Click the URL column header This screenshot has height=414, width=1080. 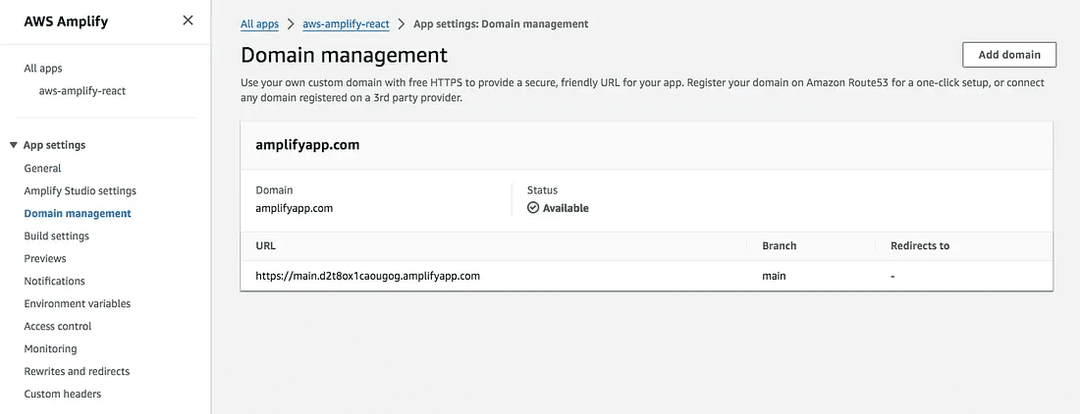pos(266,246)
